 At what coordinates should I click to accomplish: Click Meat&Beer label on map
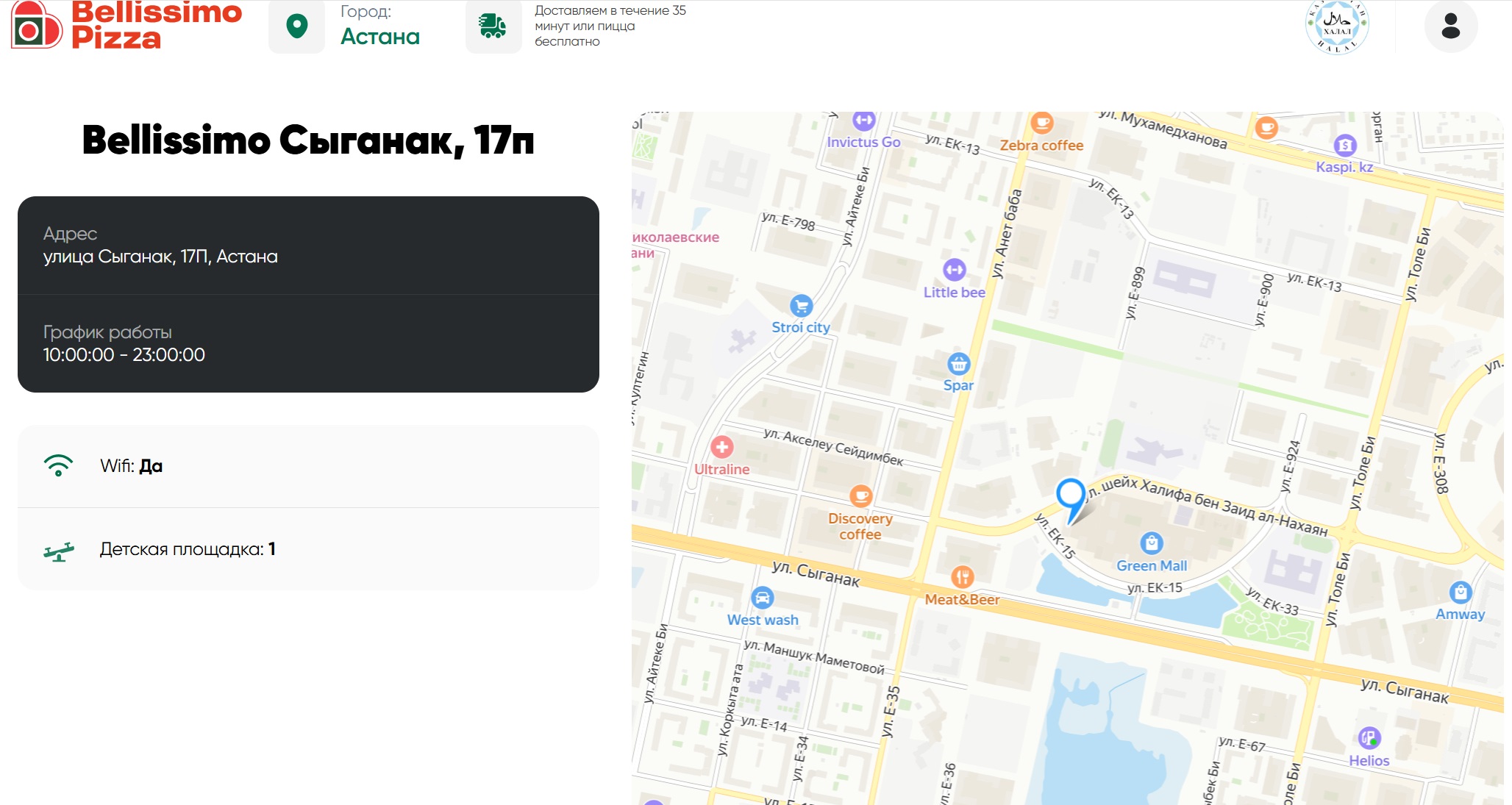962,599
